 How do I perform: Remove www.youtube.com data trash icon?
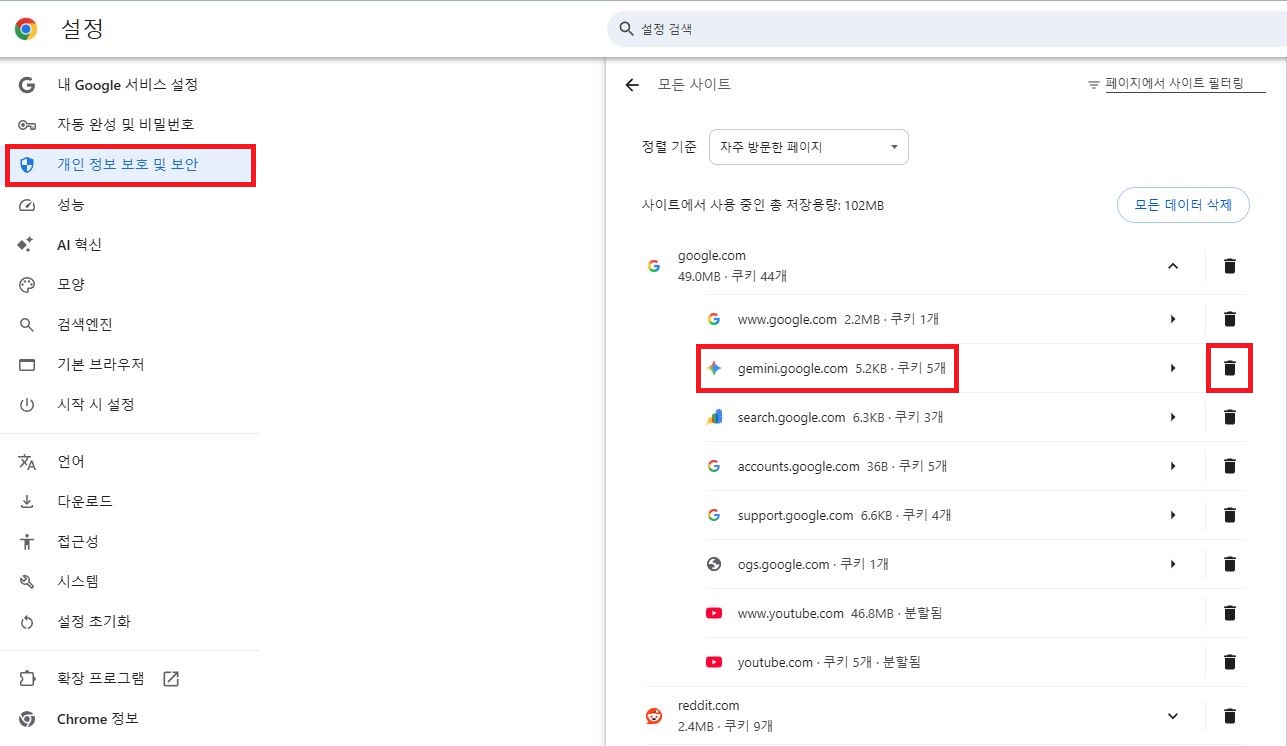1230,613
